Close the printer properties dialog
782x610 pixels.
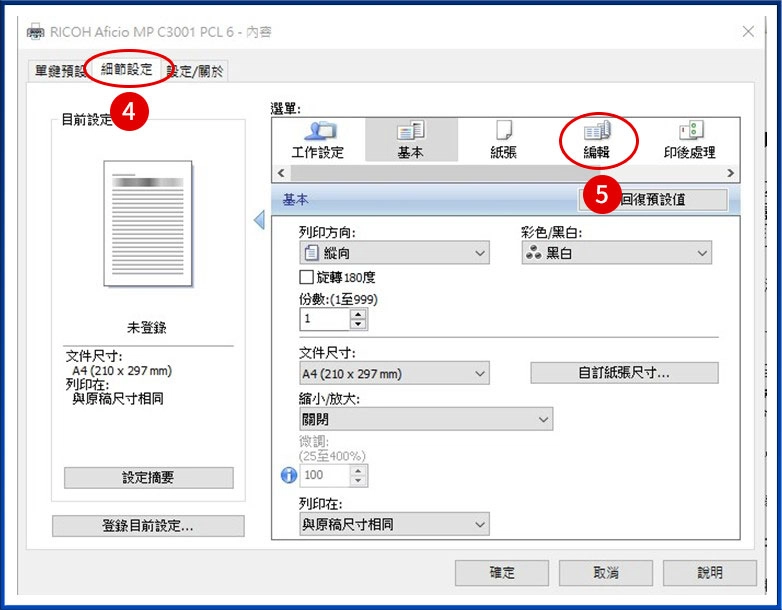(748, 32)
